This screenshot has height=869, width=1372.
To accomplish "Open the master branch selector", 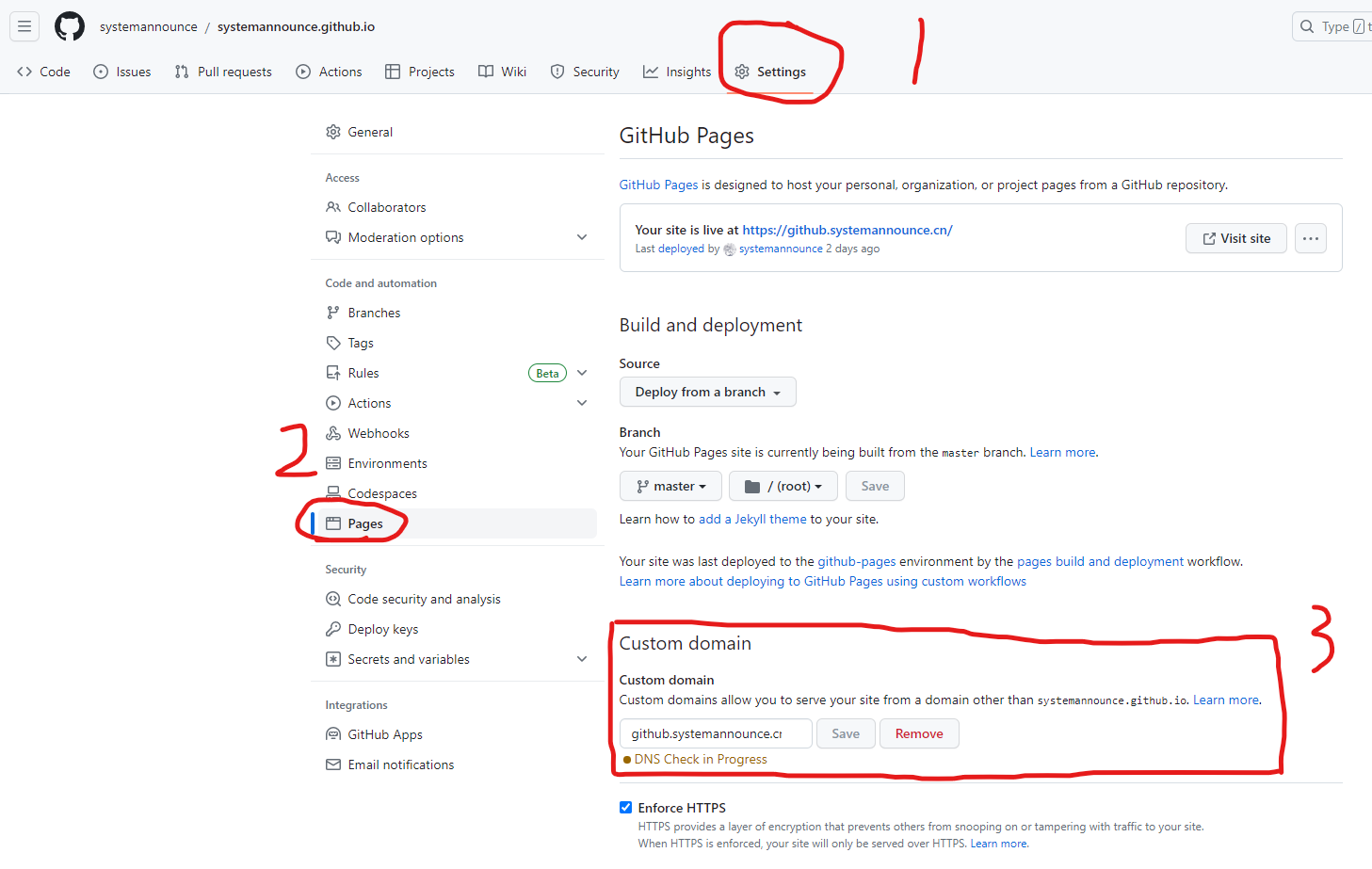I will (x=670, y=486).
